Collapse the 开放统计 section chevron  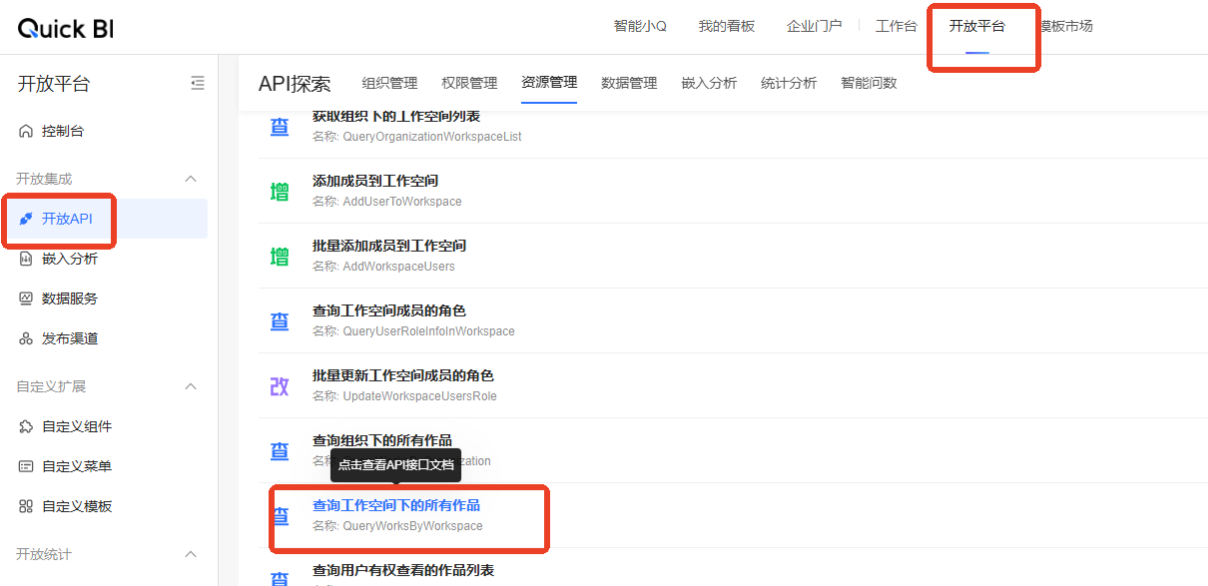[x=191, y=554]
